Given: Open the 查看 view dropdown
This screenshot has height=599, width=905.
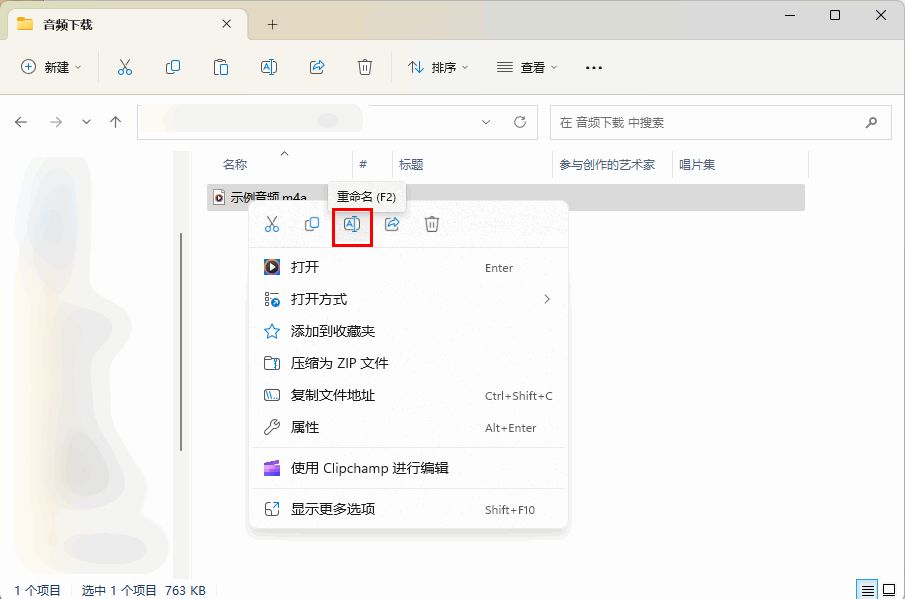Looking at the screenshot, I should (x=527, y=68).
